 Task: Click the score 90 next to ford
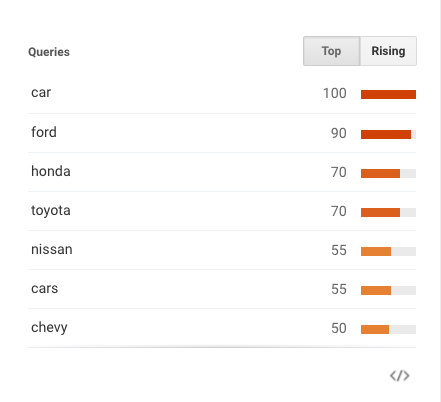click(339, 133)
